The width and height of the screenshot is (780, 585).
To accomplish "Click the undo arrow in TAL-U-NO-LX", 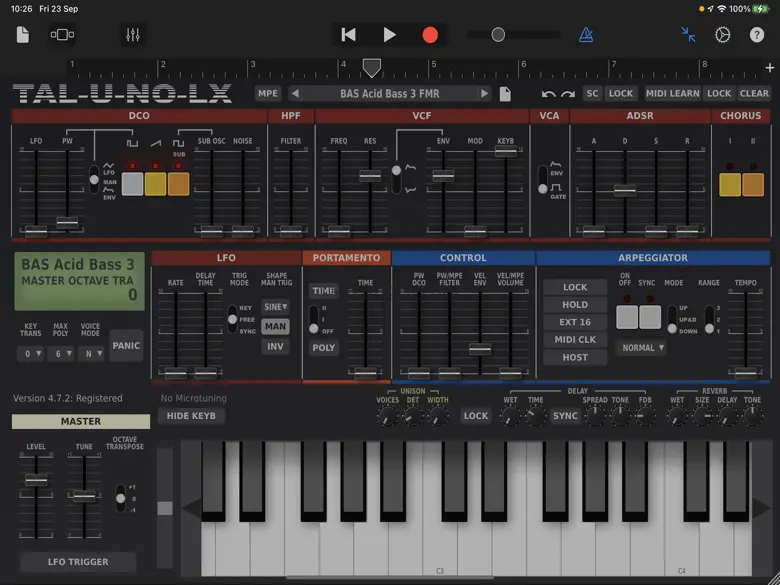I will 548,94.
